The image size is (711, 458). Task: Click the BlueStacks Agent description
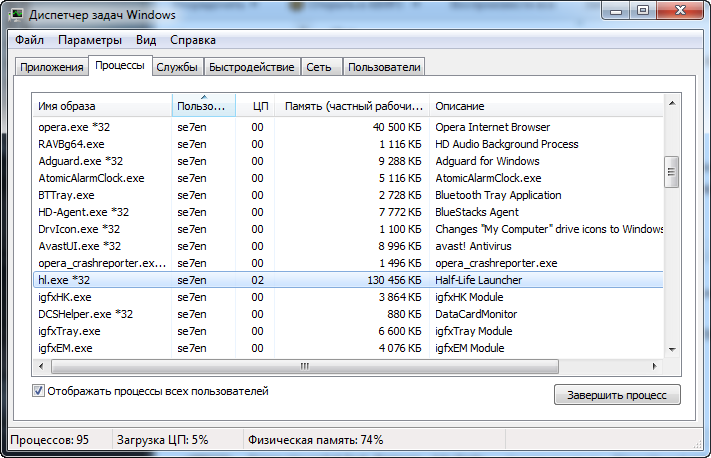(477, 212)
